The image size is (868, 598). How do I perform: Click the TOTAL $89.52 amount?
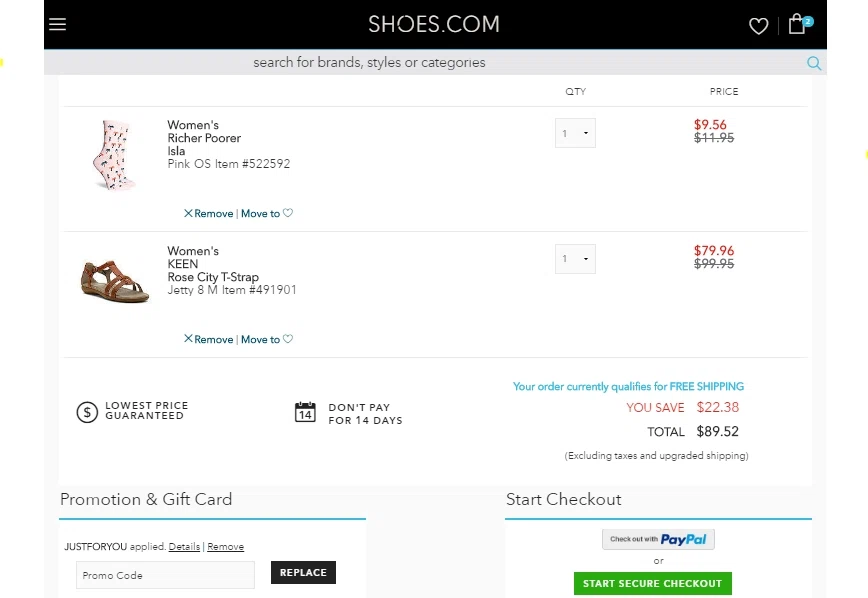click(717, 431)
